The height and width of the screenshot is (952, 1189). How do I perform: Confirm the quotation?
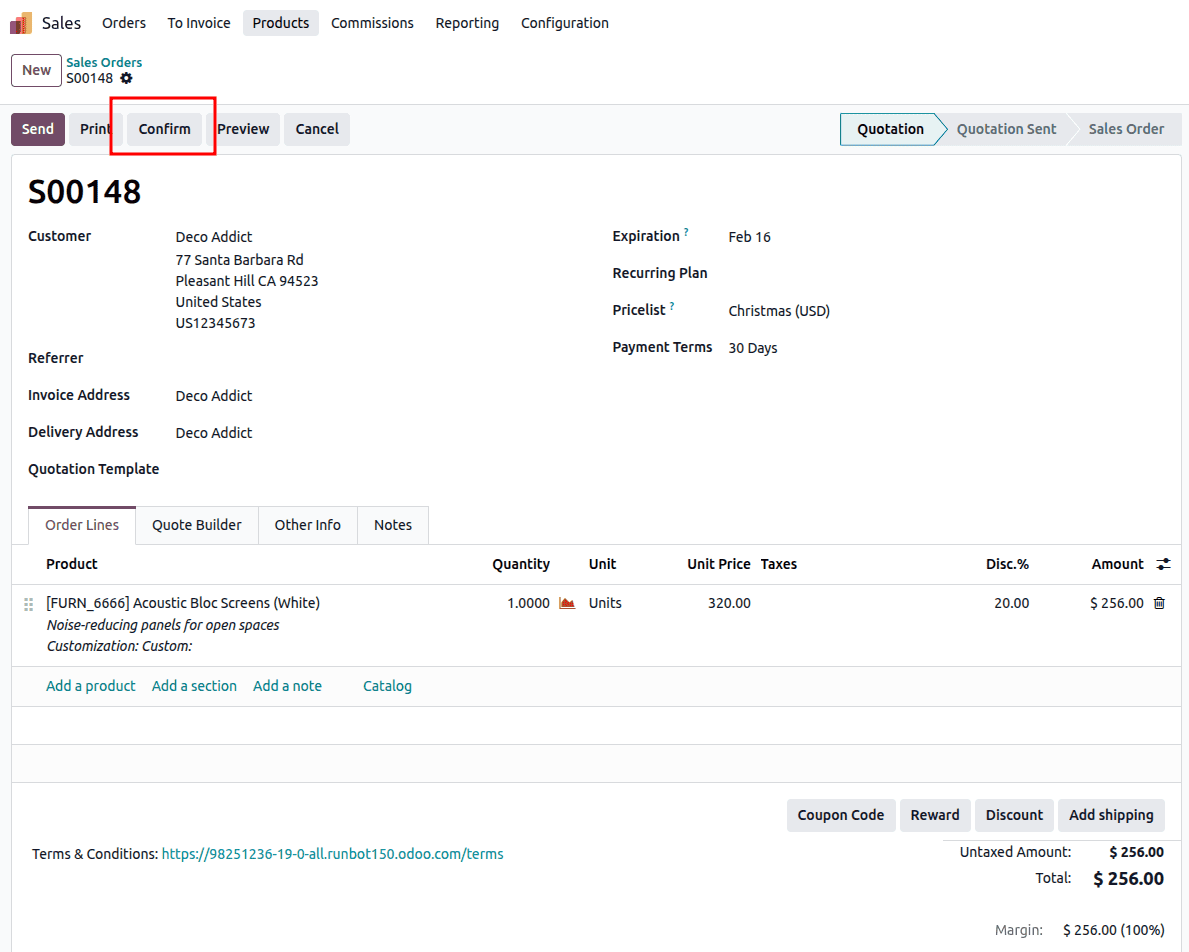pyautogui.click(x=164, y=128)
